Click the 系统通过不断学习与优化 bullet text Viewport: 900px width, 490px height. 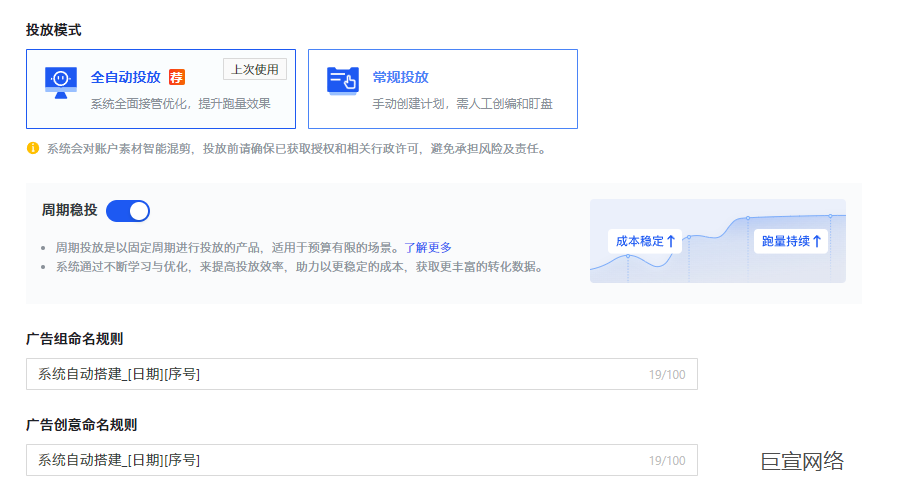[x=299, y=267]
